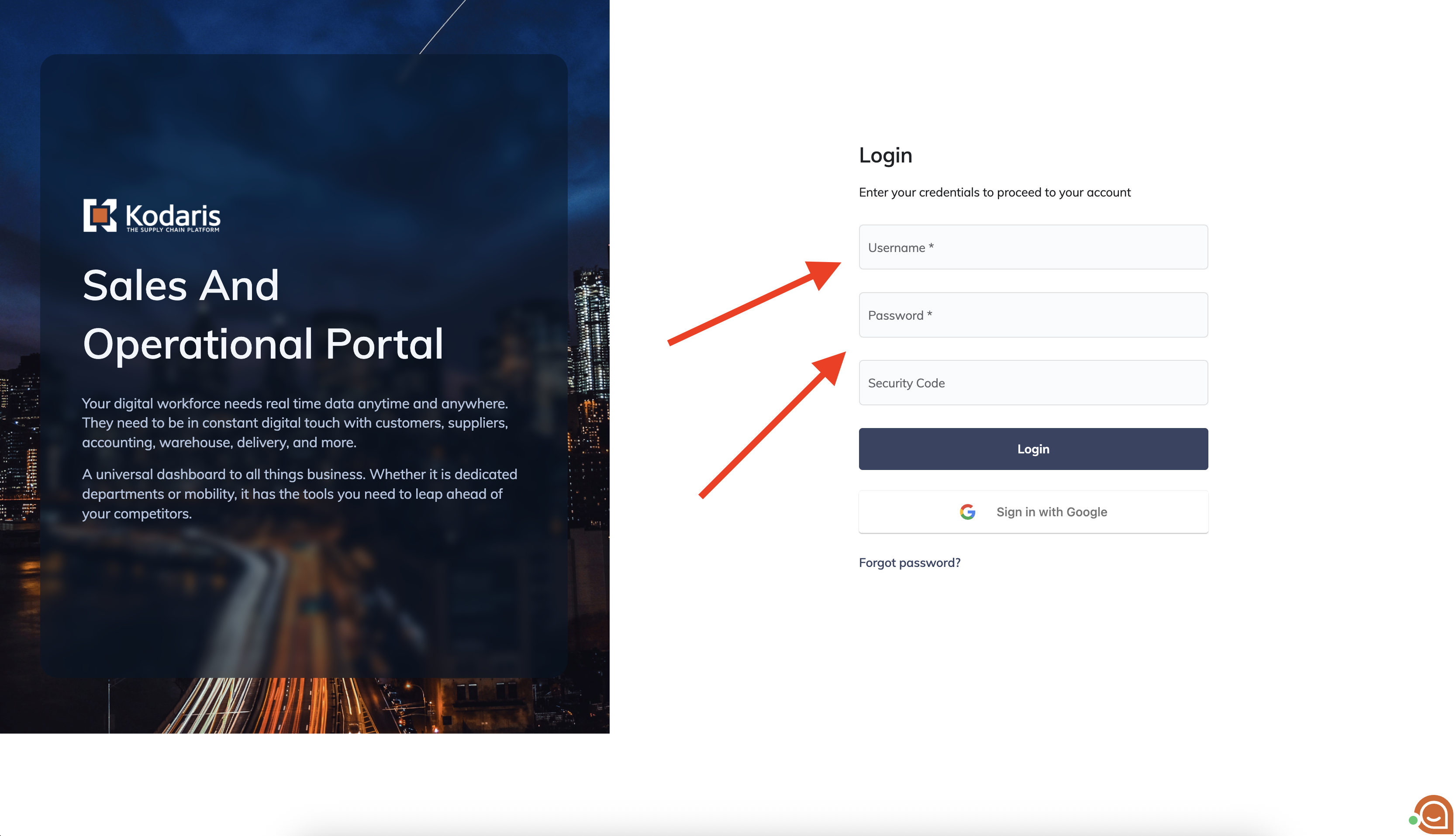This screenshot has height=836, width=1456.
Task: Click the universal dashboard paragraph text
Action: coord(300,494)
